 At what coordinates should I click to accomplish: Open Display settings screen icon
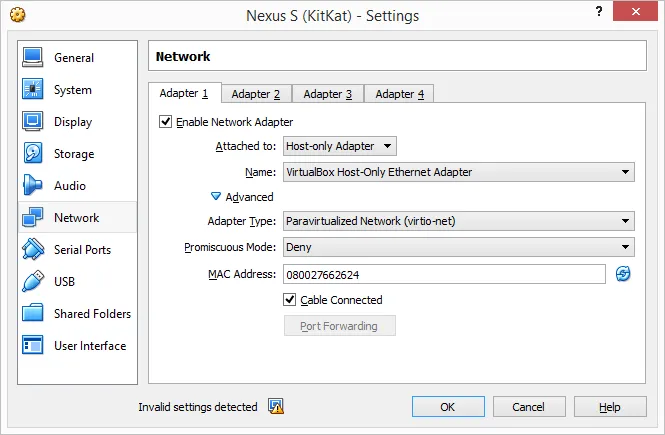pos(33,122)
